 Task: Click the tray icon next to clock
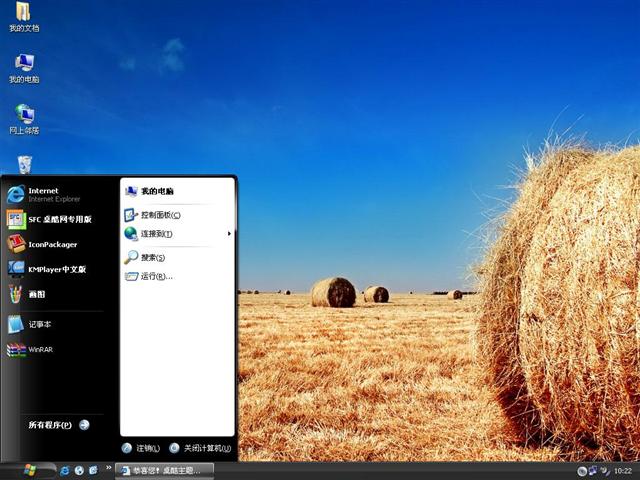605,471
